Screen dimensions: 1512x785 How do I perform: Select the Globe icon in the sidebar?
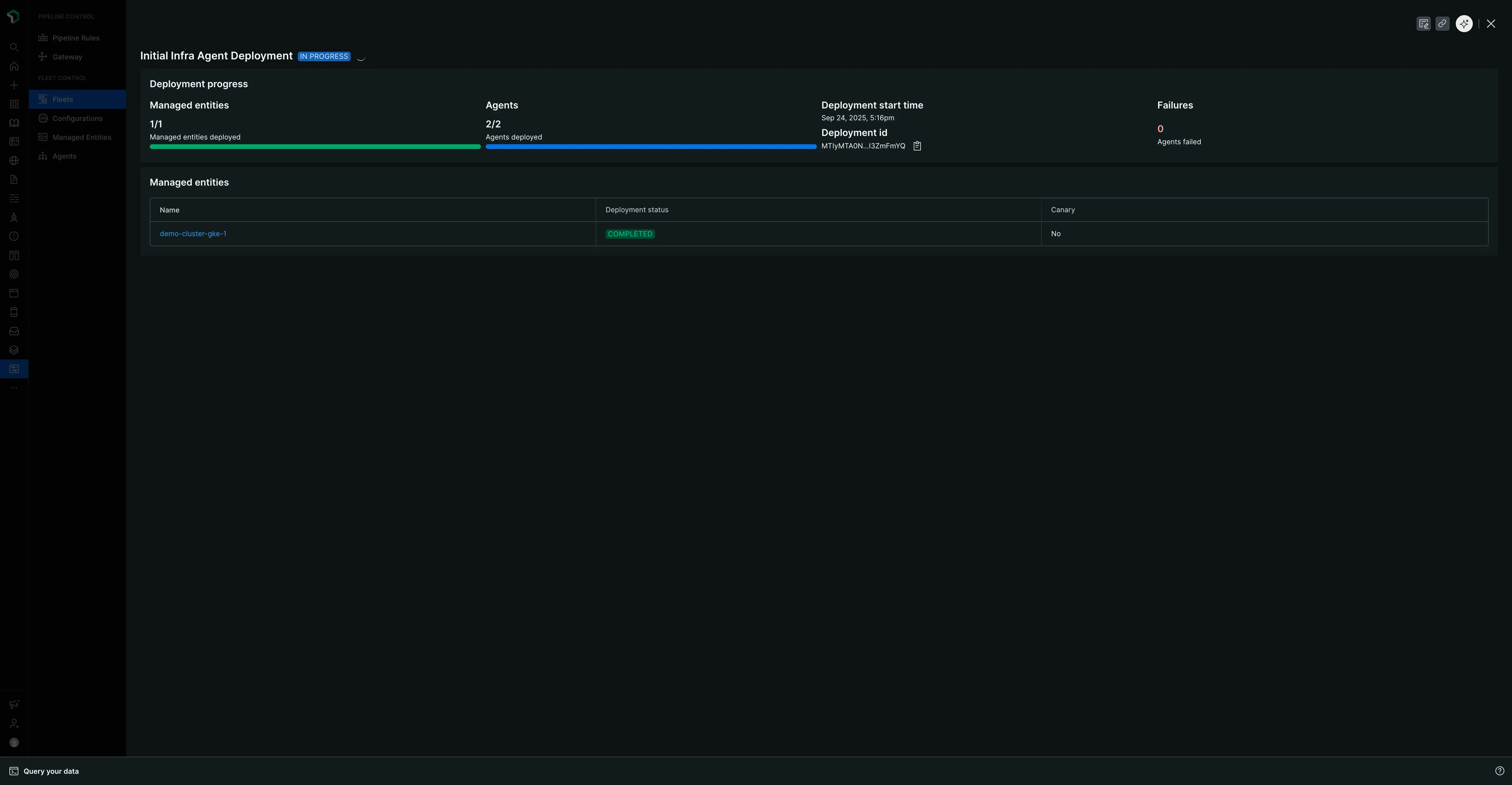14,160
